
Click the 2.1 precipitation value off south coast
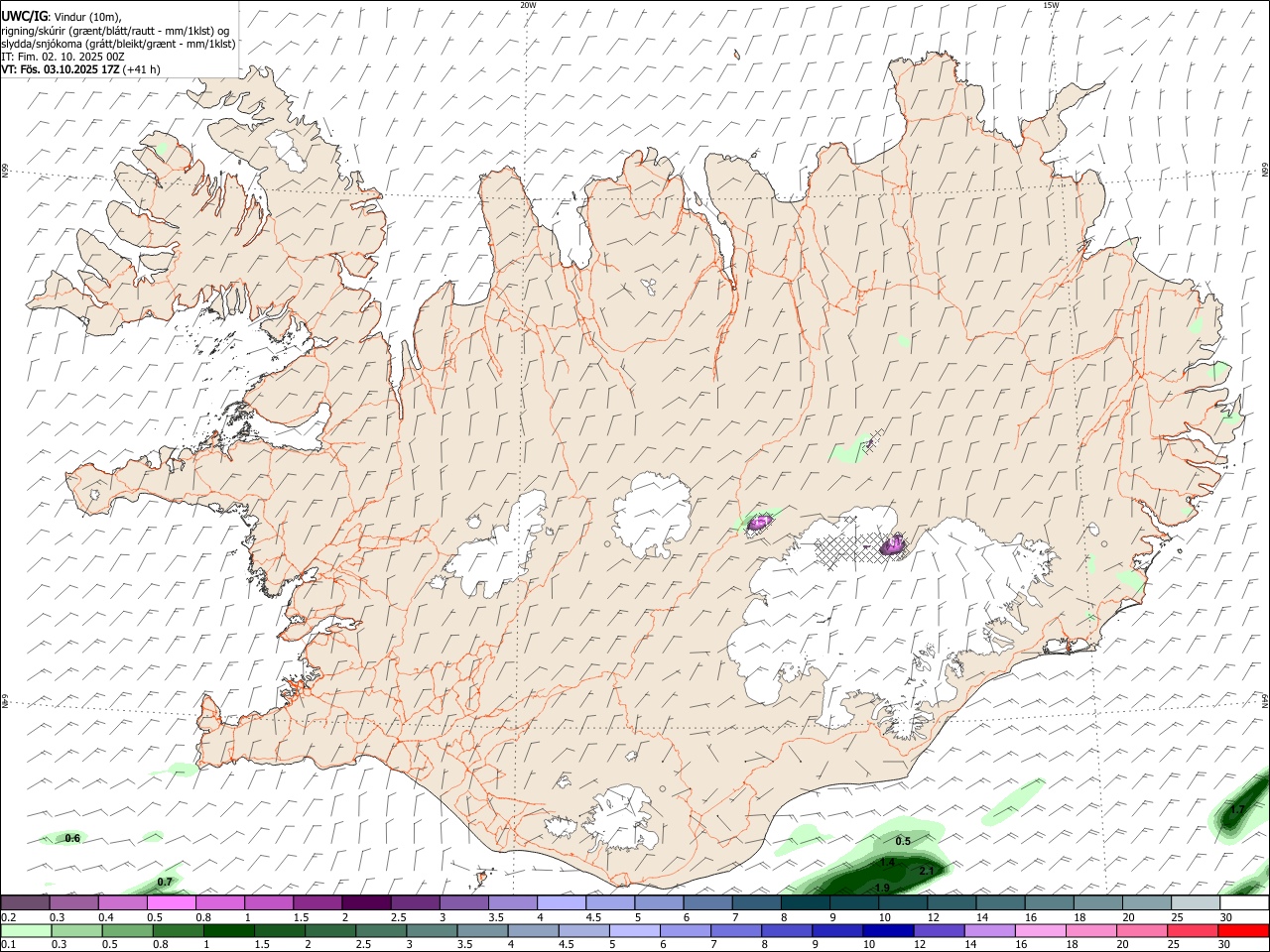(x=927, y=871)
